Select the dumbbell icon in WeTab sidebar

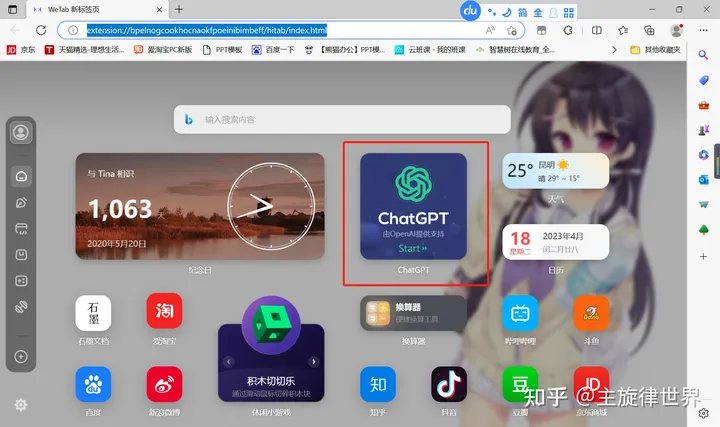(21, 307)
